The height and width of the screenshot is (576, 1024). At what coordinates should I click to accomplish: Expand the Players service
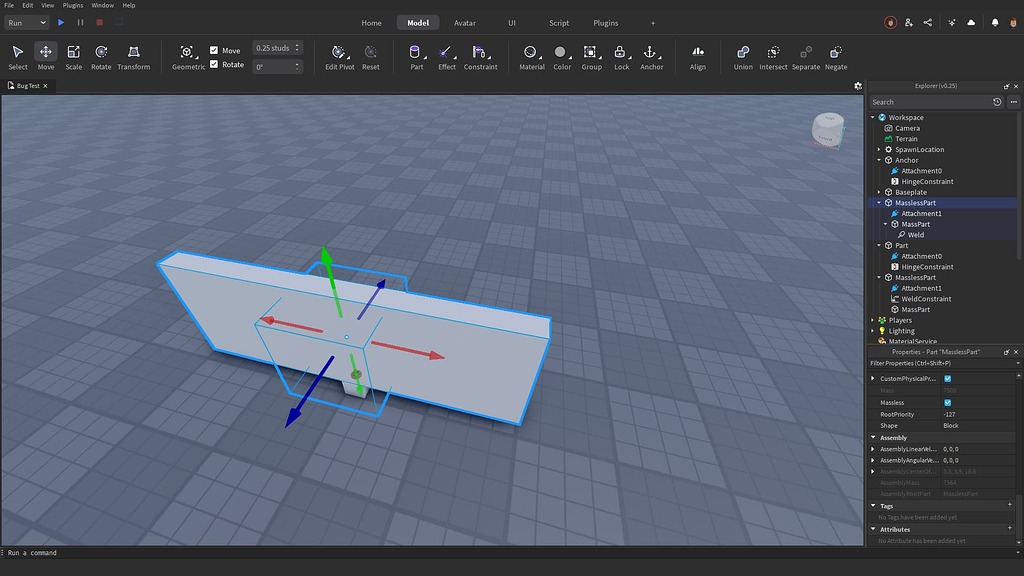(x=873, y=320)
